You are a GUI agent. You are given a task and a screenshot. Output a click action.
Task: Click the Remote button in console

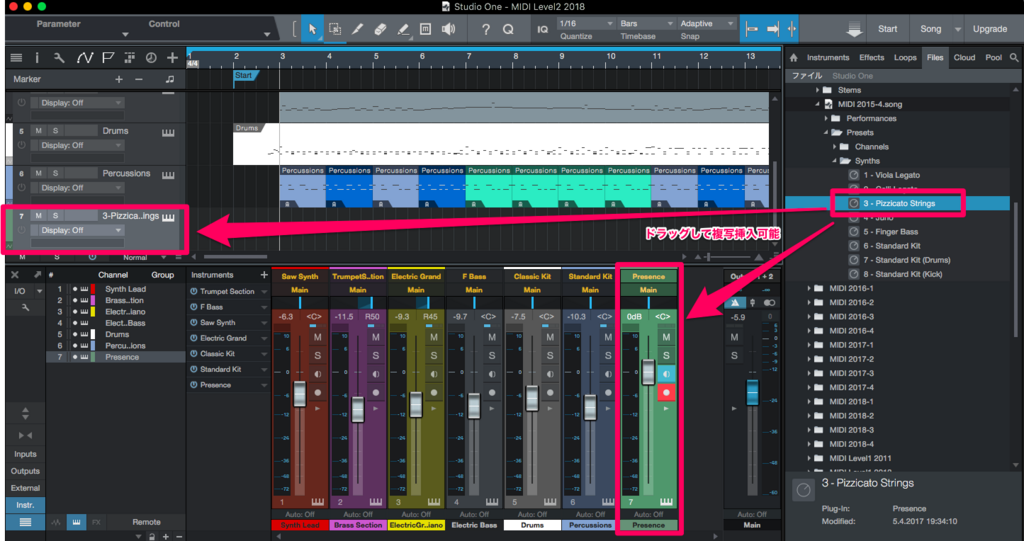tap(146, 522)
